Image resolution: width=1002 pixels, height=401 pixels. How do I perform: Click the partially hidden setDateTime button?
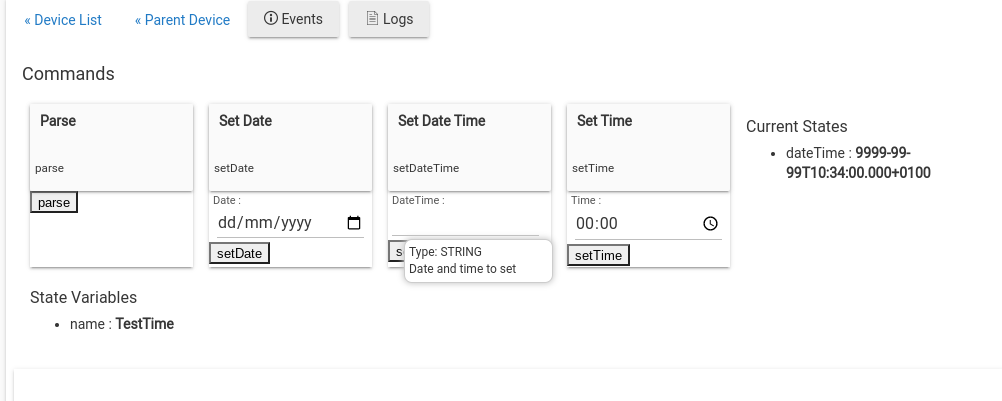[x=396, y=251]
